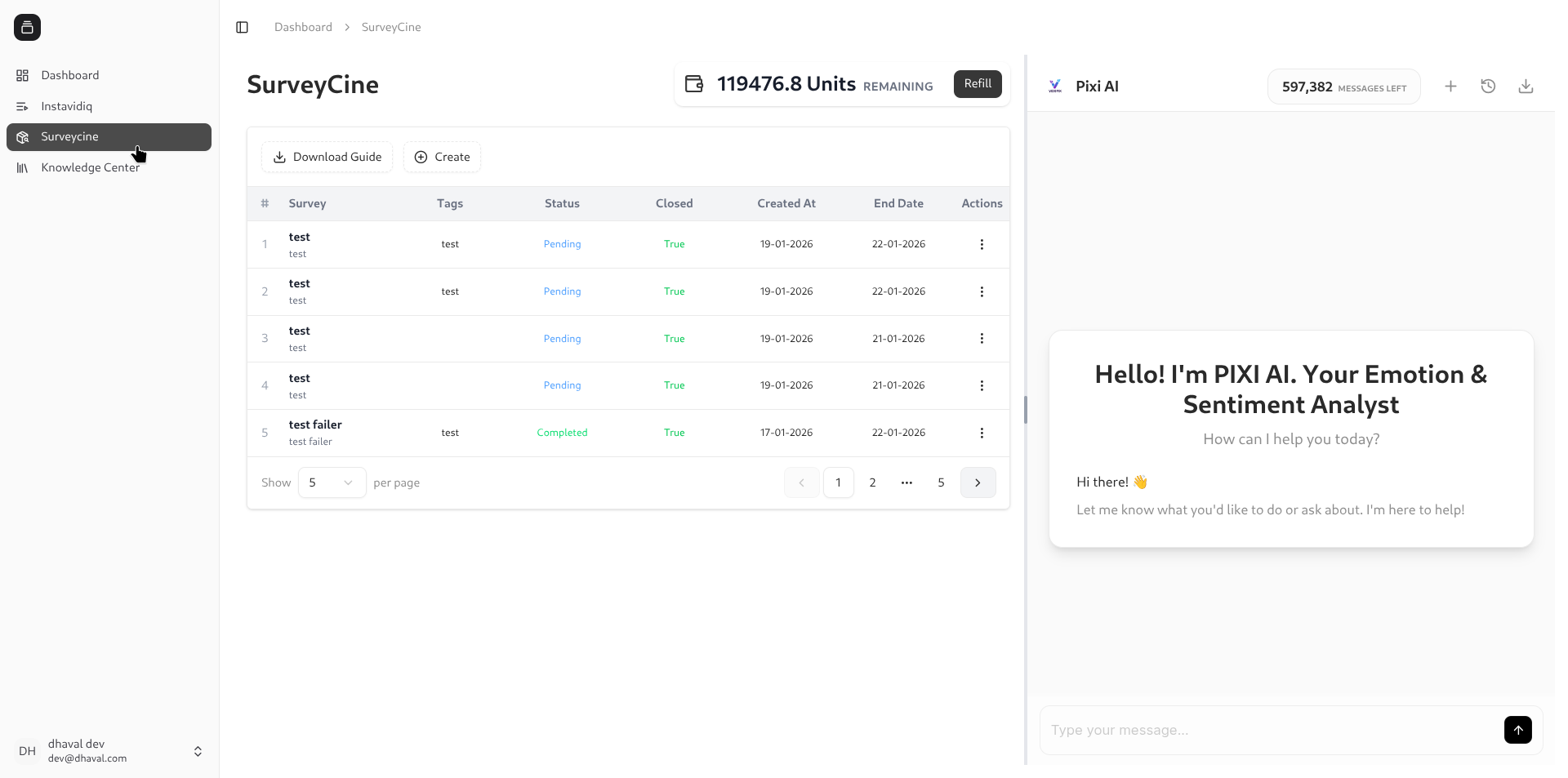This screenshot has height=778, width=1568.
Task: Open Instavidiq in the sidebar
Action: [109, 106]
